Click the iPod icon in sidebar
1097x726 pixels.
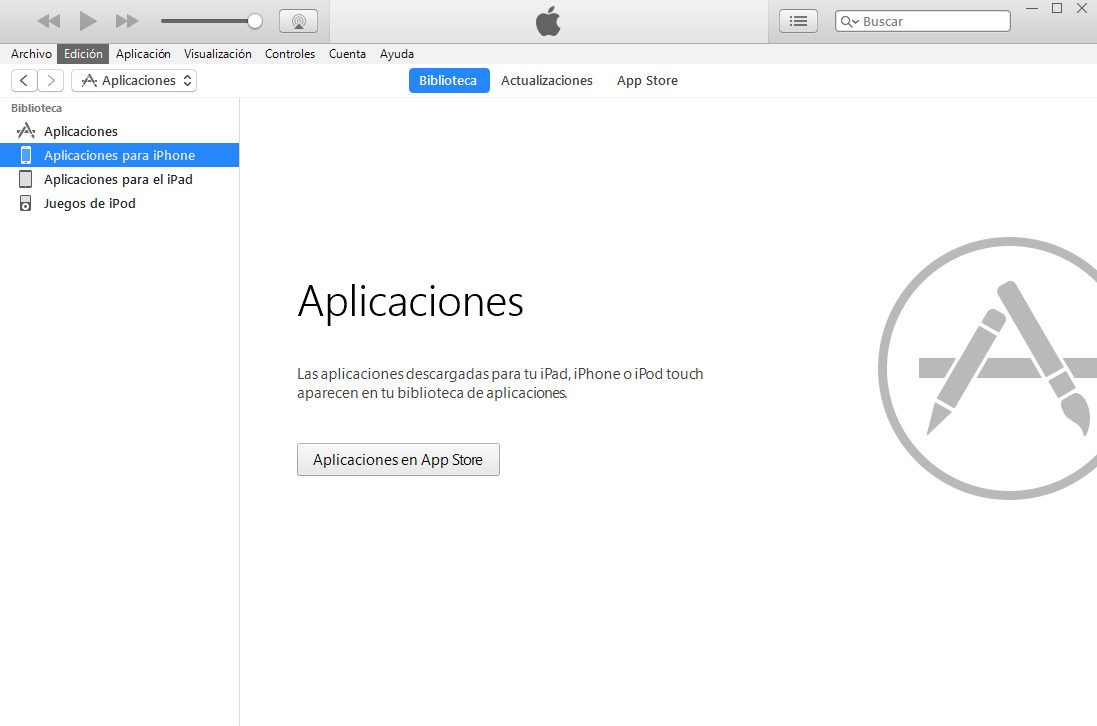[25, 204]
